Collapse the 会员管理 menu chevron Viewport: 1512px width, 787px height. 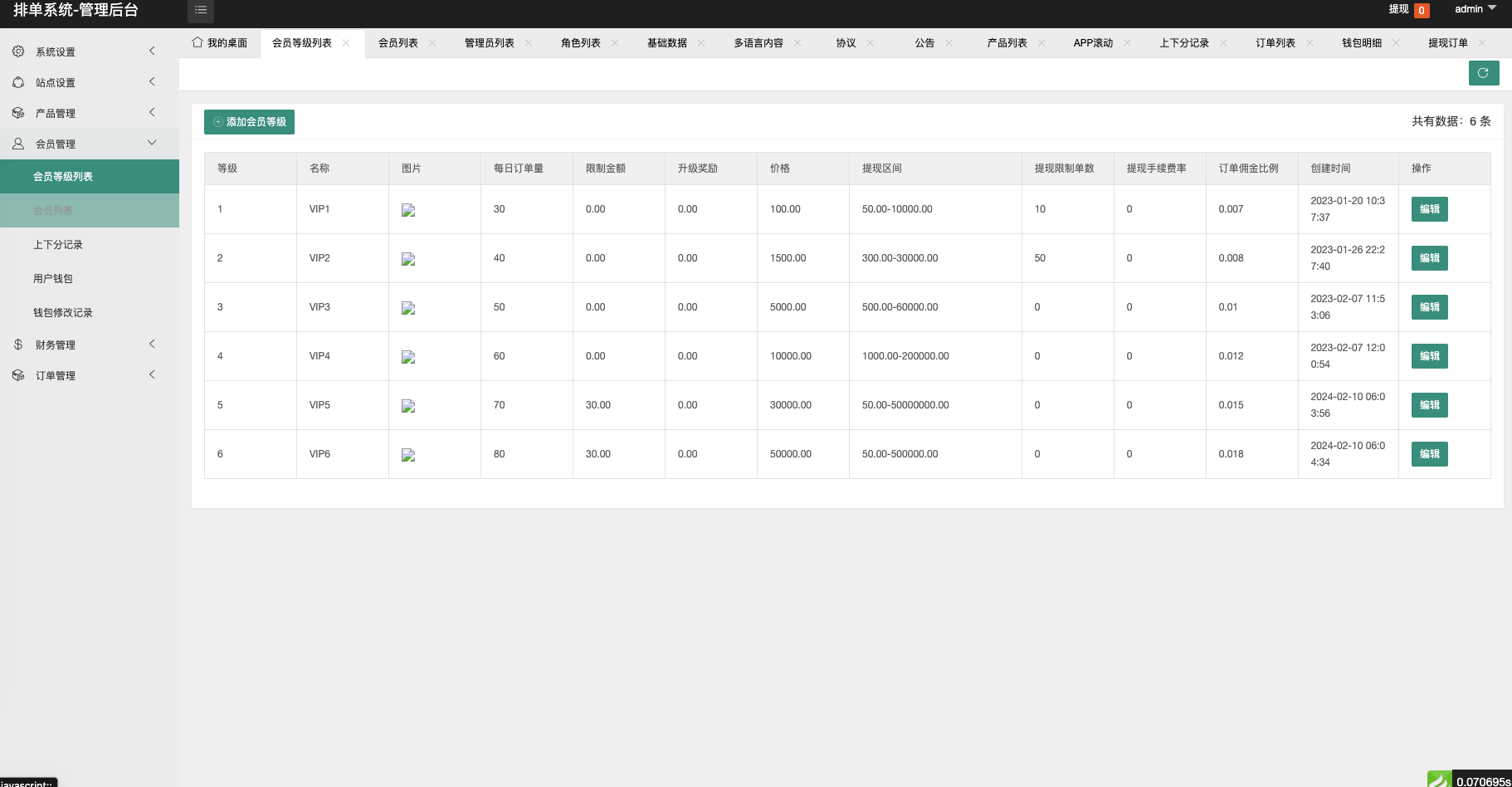152,142
